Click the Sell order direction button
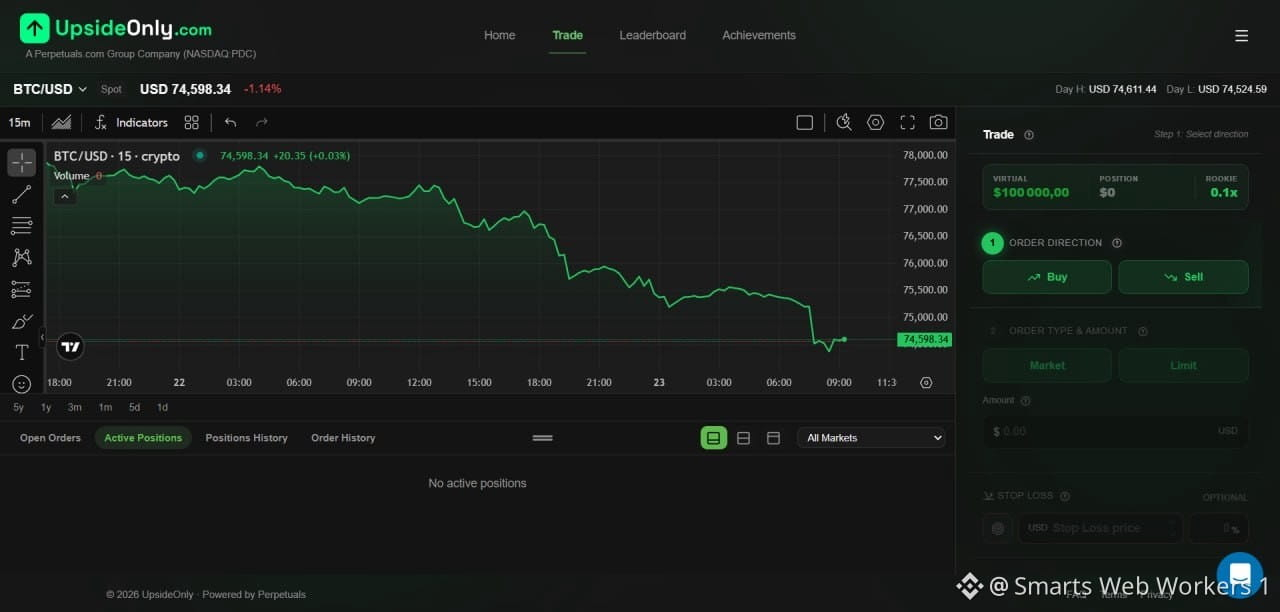This screenshot has height=612, width=1280. click(x=1183, y=277)
